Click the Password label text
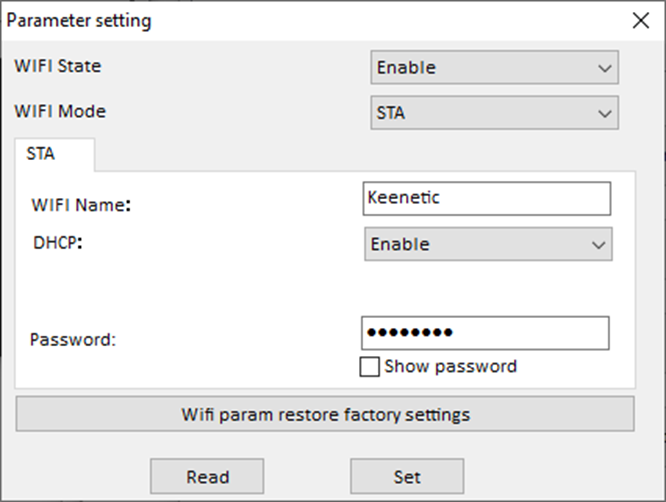 (x=73, y=339)
